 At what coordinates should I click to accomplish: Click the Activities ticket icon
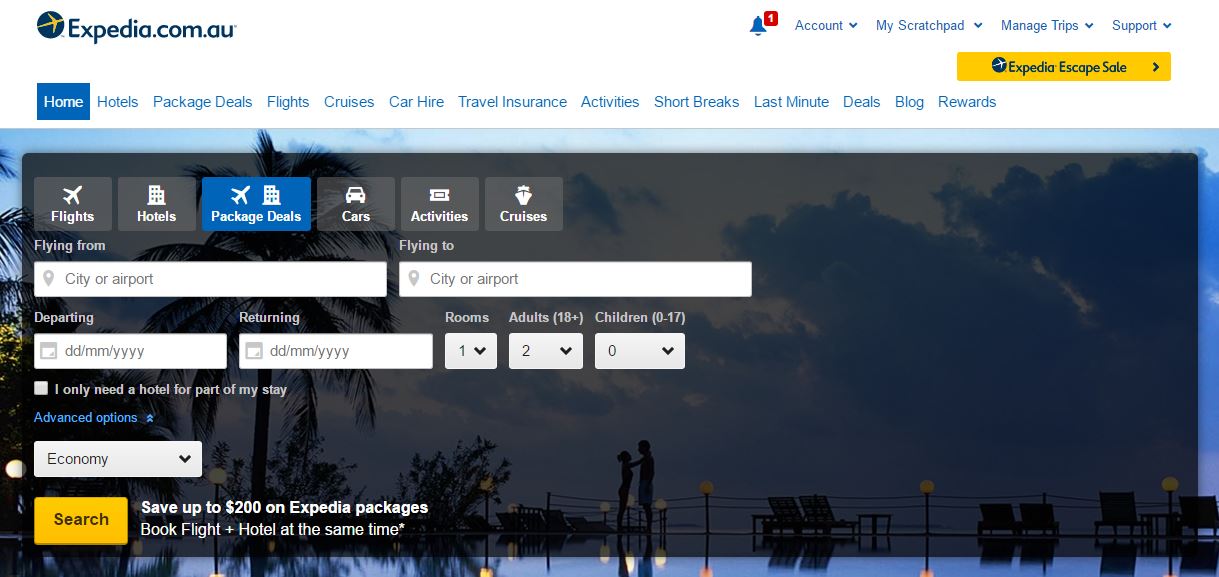pos(439,196)
